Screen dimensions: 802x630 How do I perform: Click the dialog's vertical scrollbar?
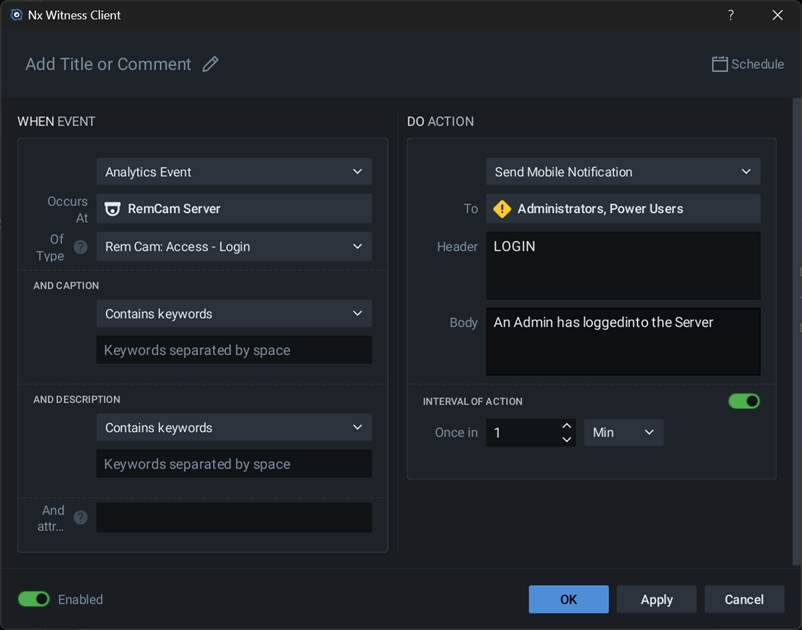point(797,332)
